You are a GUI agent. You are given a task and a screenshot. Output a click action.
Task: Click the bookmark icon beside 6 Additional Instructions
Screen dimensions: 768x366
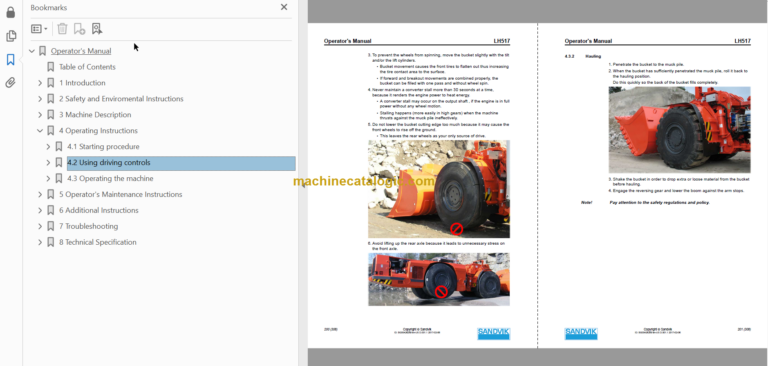(50, 210)
